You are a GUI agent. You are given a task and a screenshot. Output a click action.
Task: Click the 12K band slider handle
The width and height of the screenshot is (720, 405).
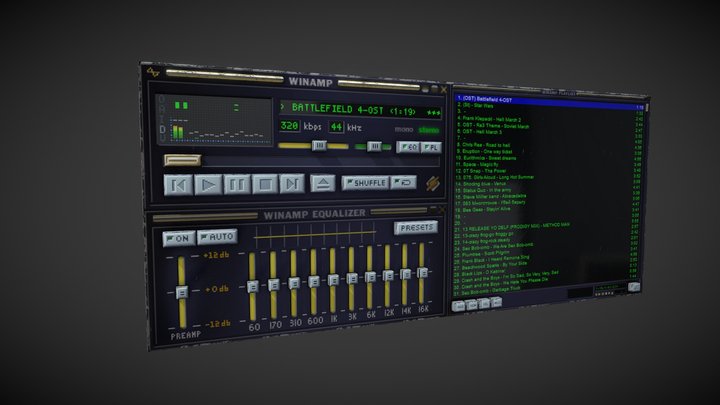click(x=388, y=276)
